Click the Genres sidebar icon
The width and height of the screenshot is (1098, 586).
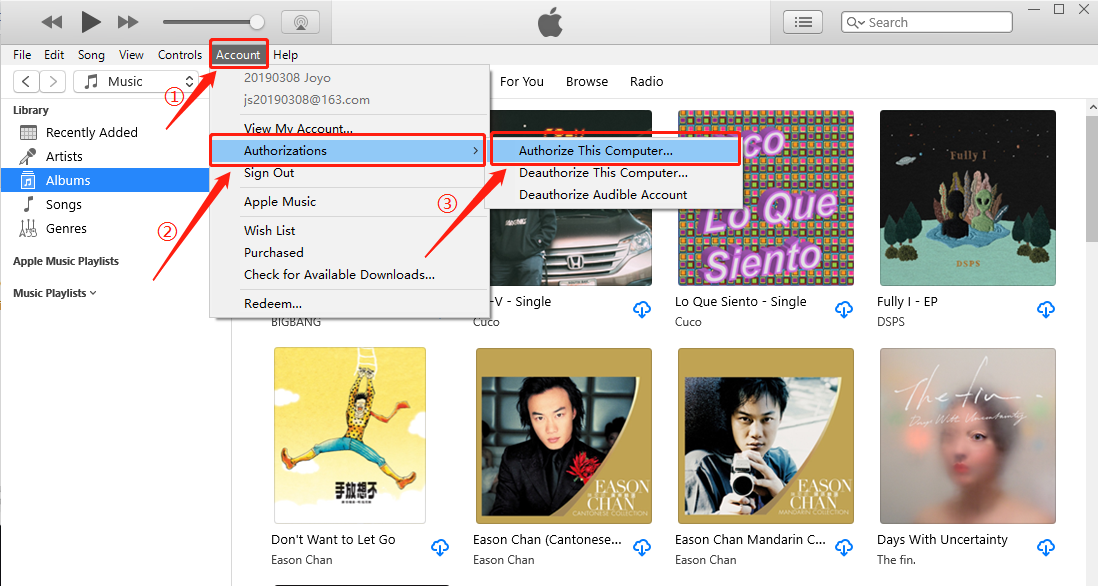click(x=28, y=228)
